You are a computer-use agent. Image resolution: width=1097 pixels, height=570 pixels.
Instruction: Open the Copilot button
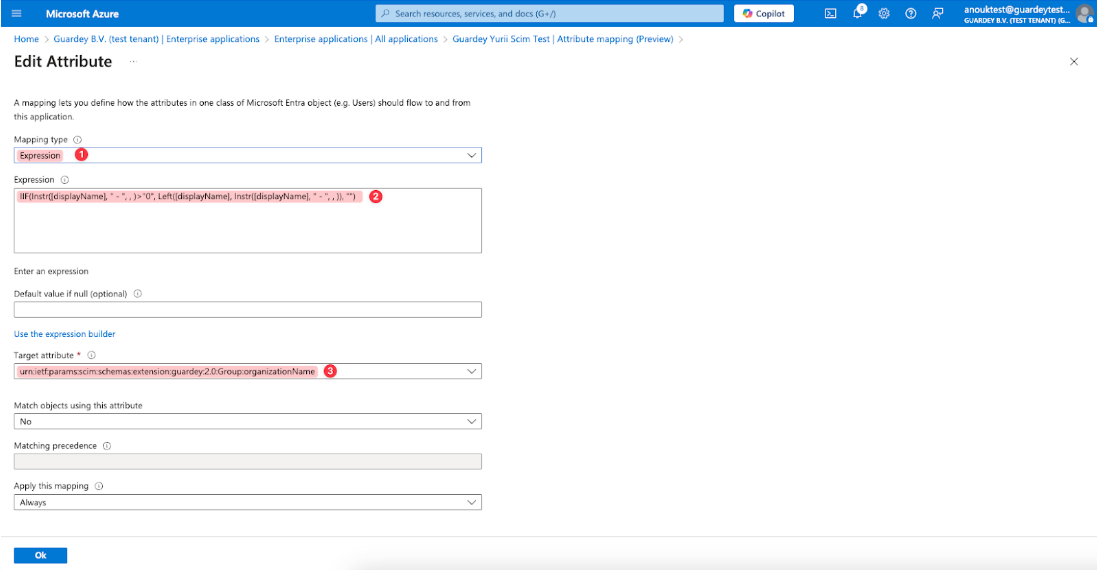[764, 13]
